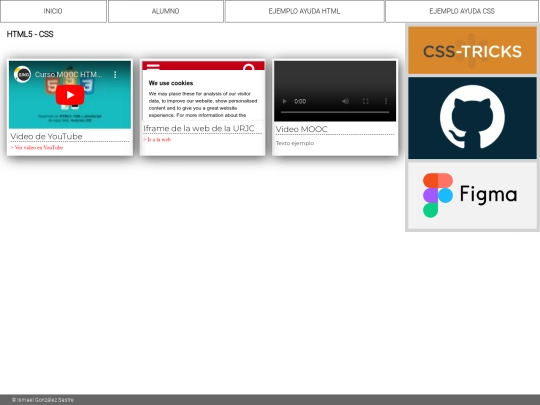Open hamburger menu in URJC iframe
Screen dimensions: 540x405
[153, 66]
